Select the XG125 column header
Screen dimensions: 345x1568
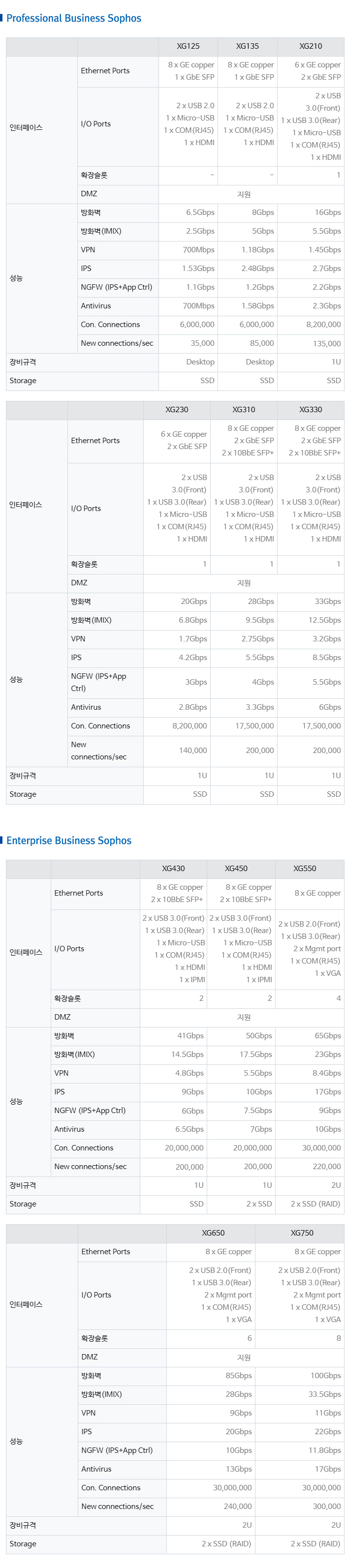[x=188, y=46]
